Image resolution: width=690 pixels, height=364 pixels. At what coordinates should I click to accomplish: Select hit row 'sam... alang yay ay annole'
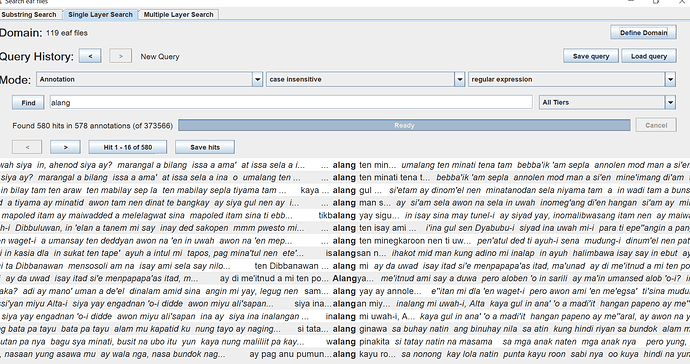[345, 291]
